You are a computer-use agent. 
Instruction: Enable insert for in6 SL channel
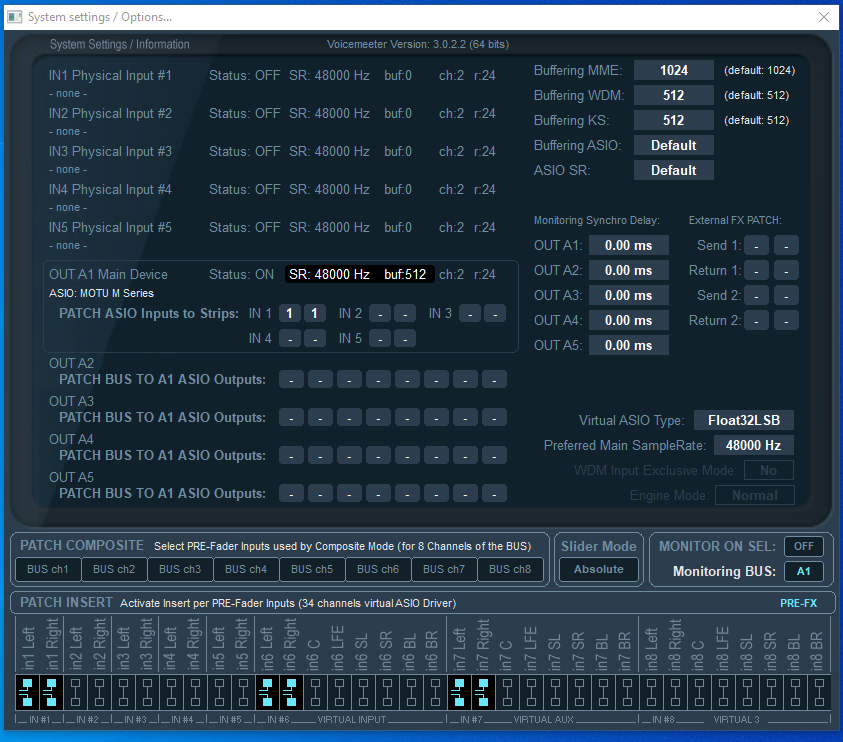[362, 690]
